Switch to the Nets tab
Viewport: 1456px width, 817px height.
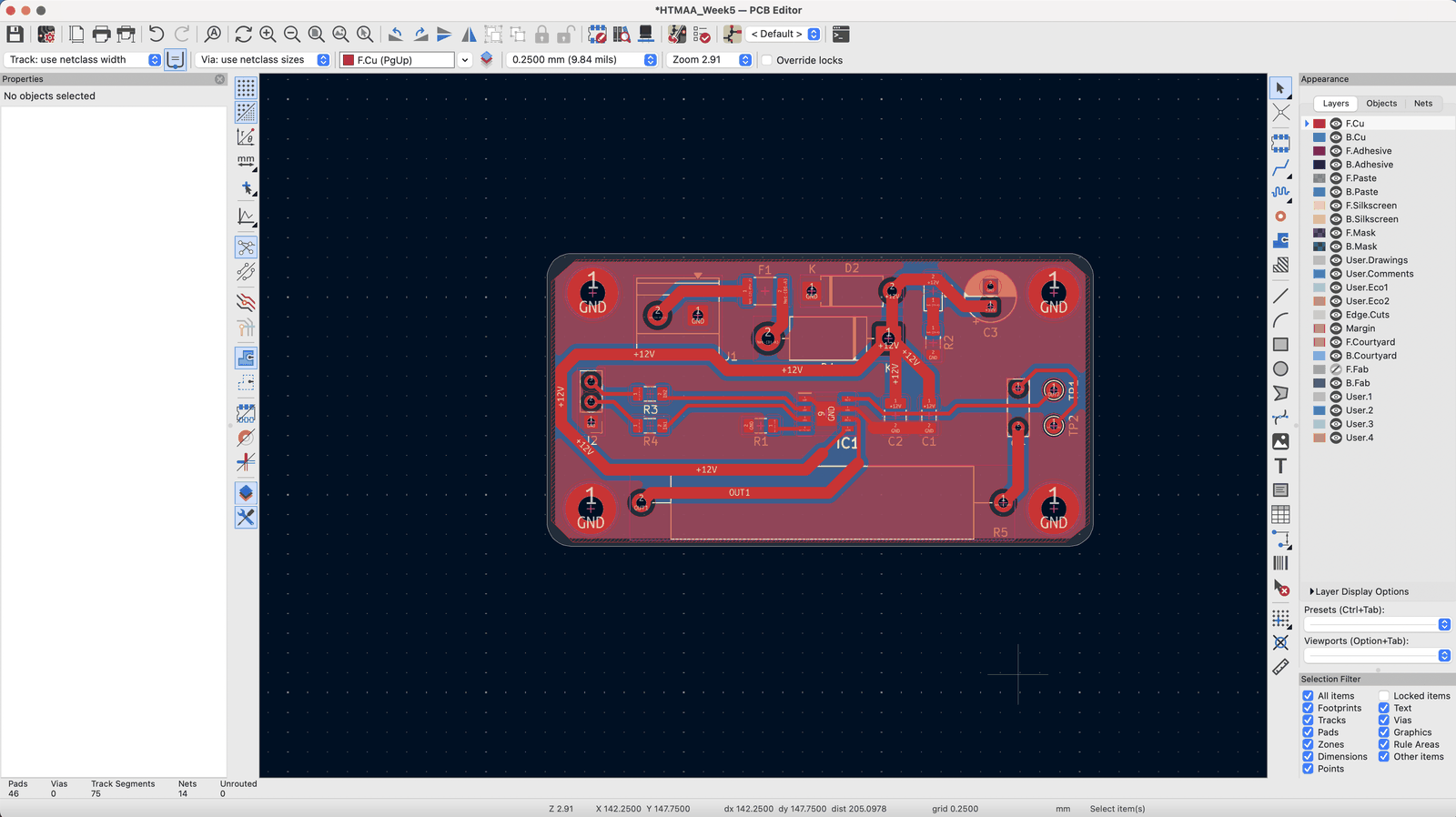1423,104
